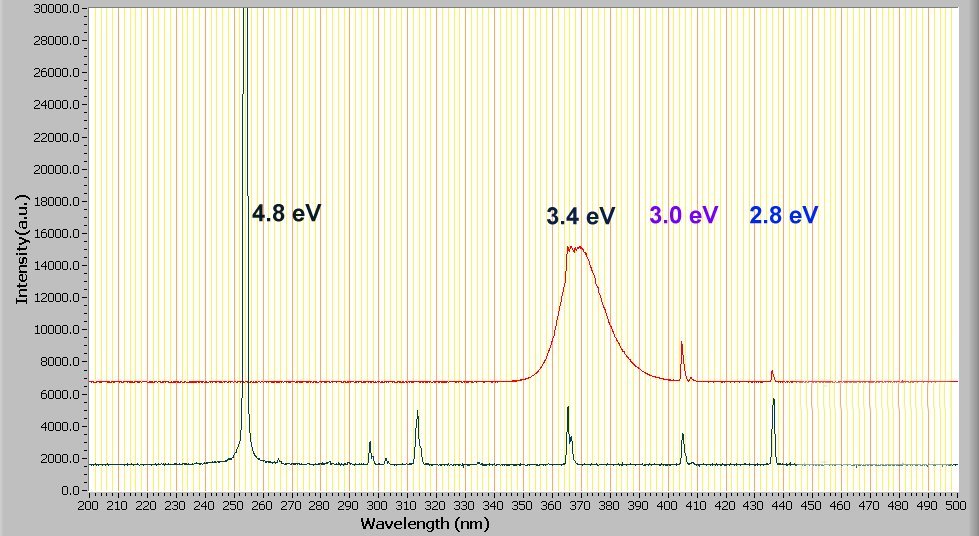Click the 200 x-axis minimum value
979x536 pixels.
click(89, 505)
